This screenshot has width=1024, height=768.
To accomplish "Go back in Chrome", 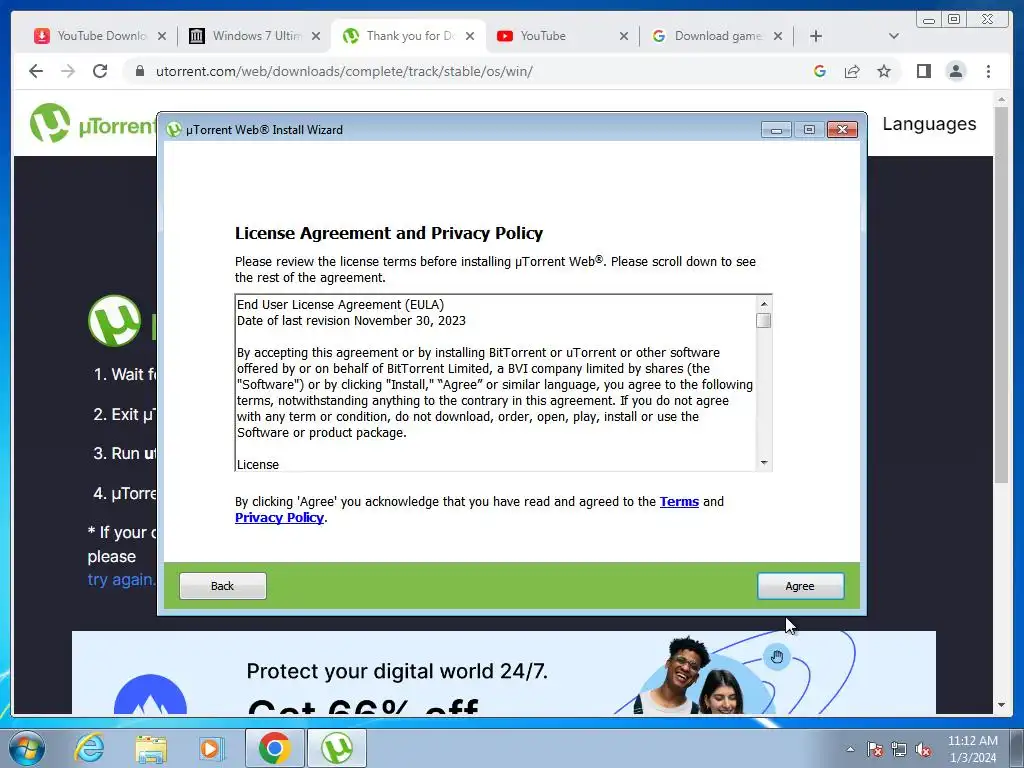I will (x=36, y=71).
